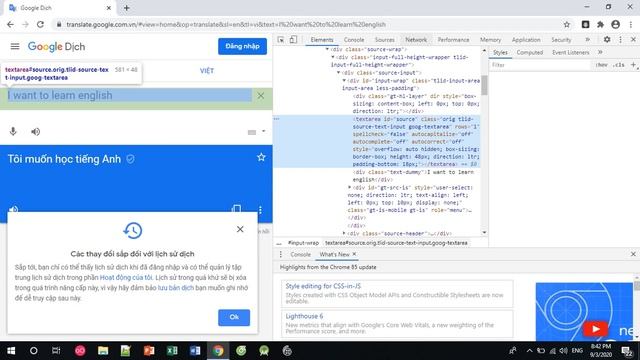The width and height of the screenshot is (640, 360).
Task: Expand the gt-src-is div node
Action: click(x=349, y=187)
